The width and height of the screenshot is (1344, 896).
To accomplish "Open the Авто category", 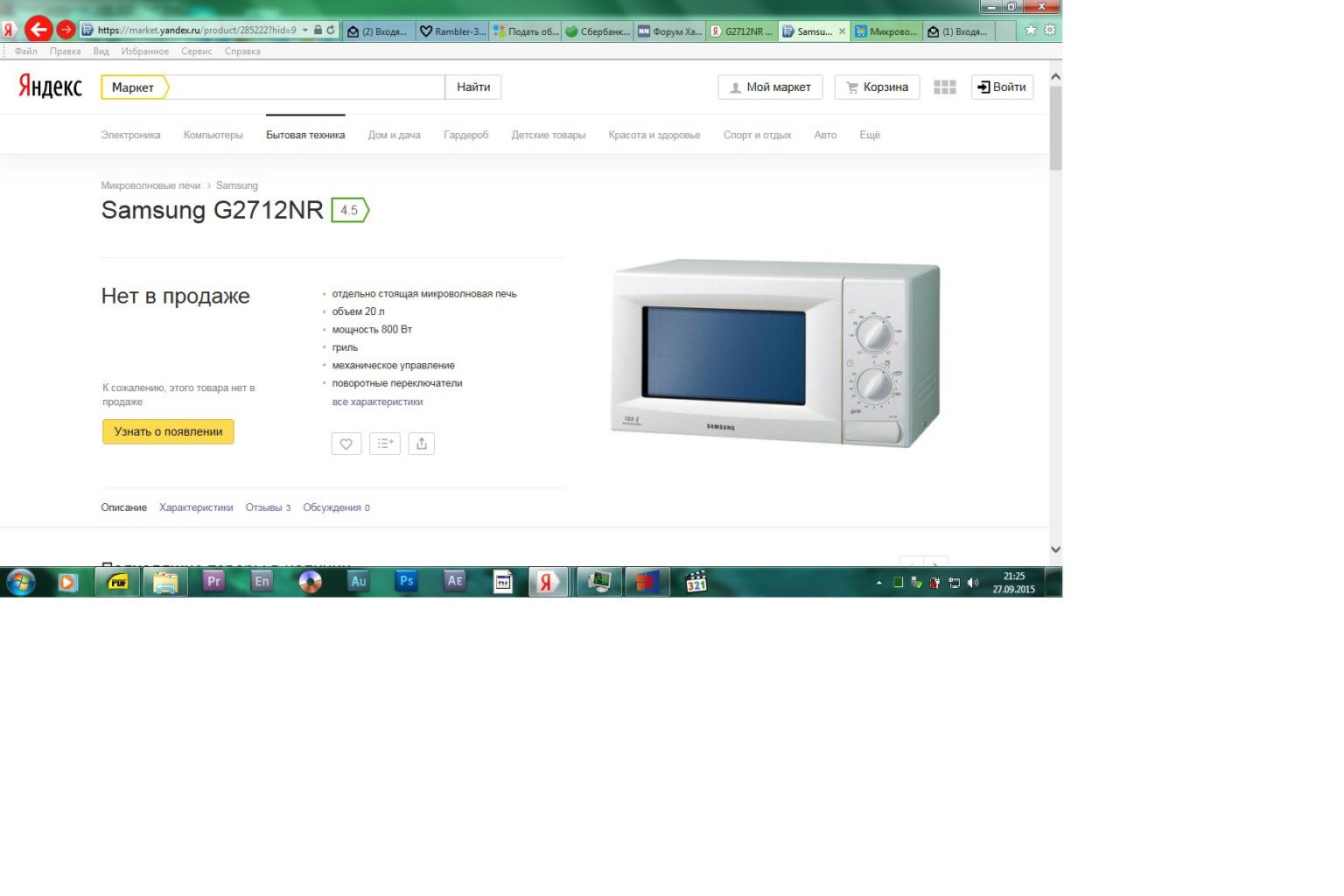I will tap(825, 136).
